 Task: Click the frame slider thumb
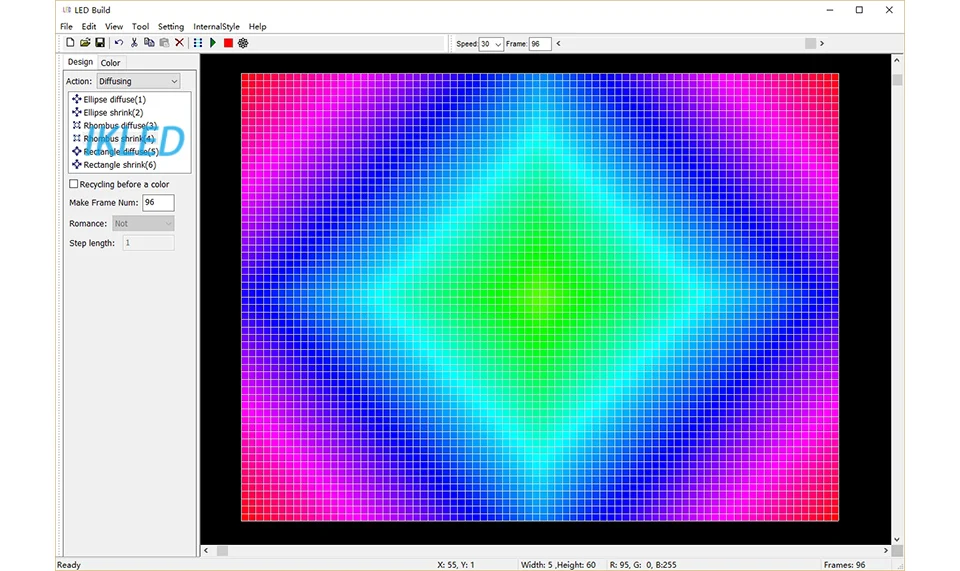point(810,43)
